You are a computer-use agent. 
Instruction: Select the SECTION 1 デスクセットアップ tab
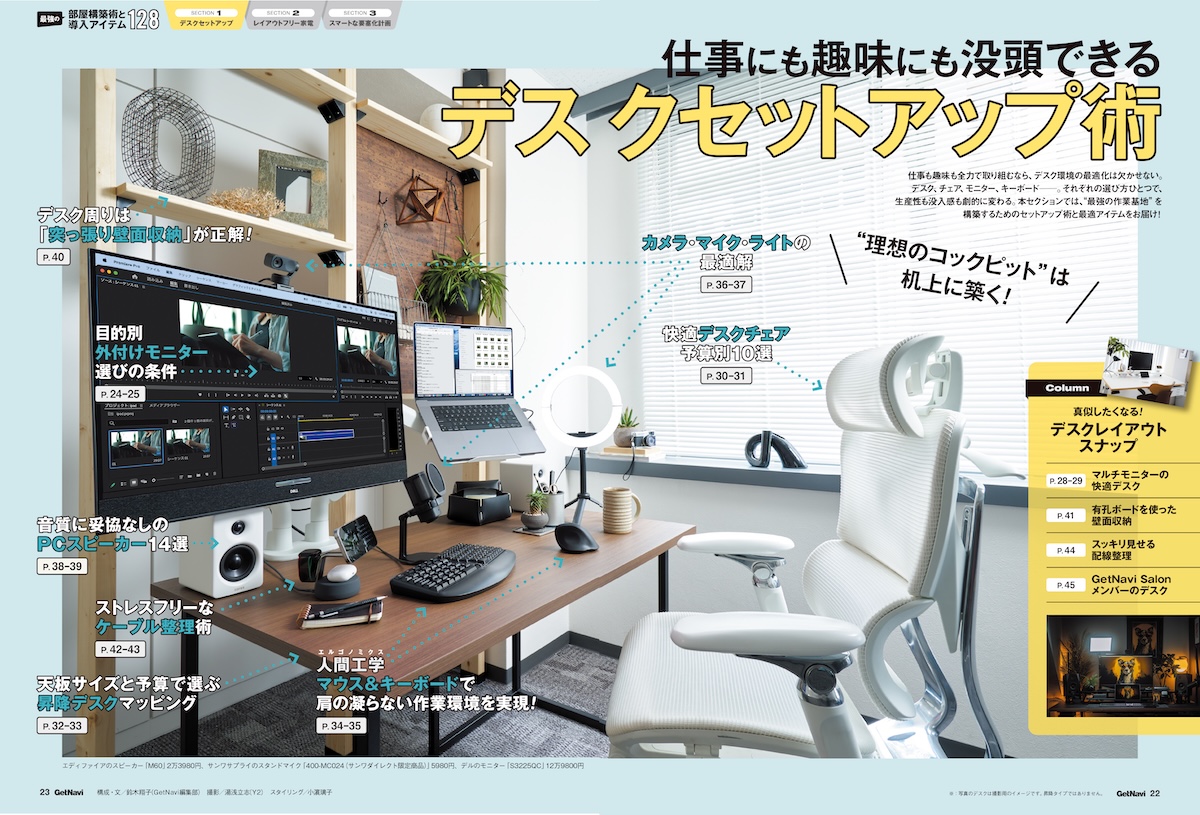[207, 16]
